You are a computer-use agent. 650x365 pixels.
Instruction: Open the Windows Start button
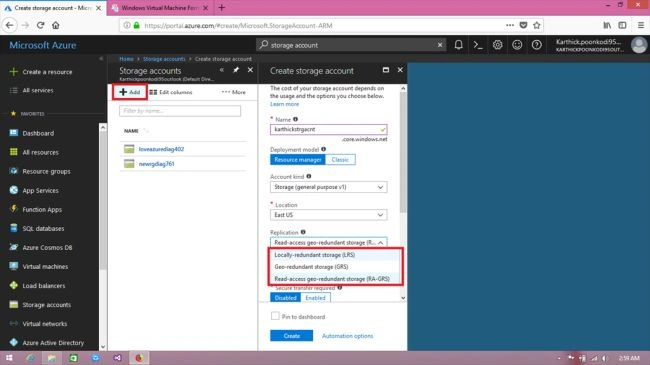pos(9,358)
